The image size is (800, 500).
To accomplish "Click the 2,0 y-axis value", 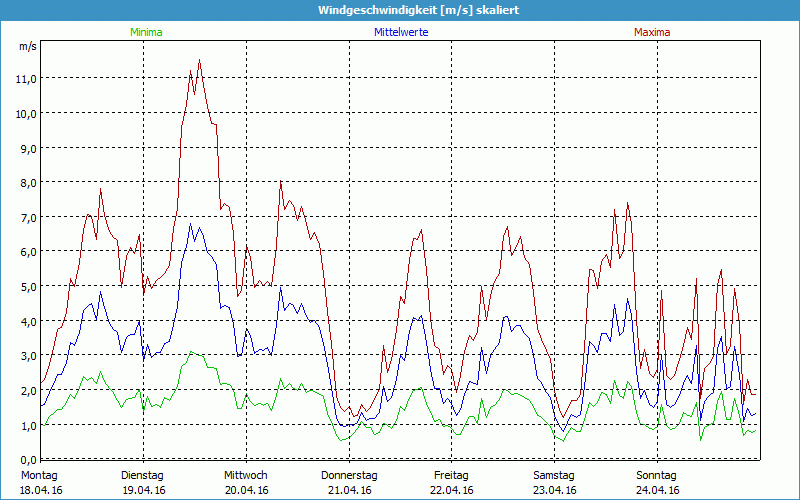I will point(28,390).
